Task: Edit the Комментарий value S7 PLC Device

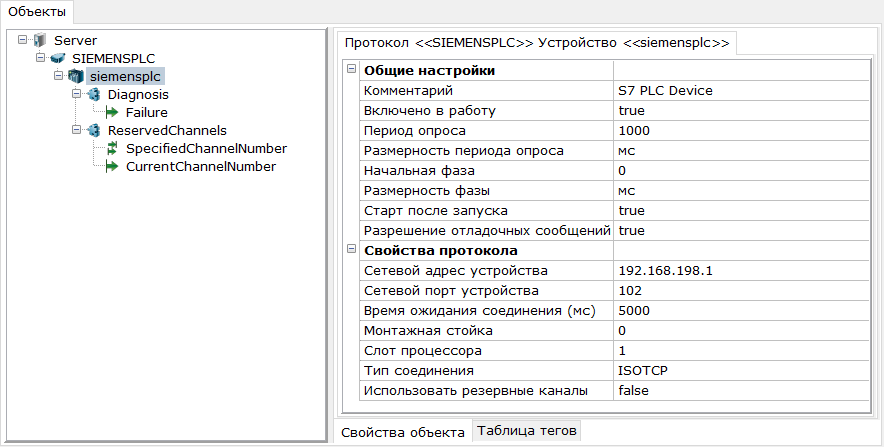Action: (x=741, y=91)
